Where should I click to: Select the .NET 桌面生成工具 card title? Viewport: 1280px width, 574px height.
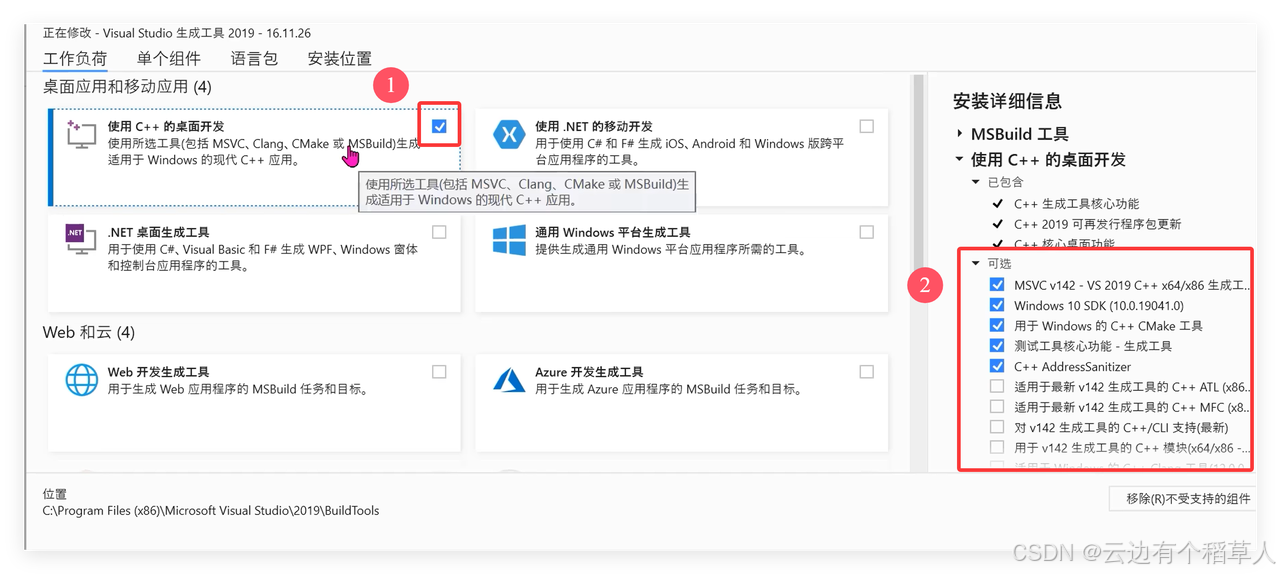click(x=159, y=233)
